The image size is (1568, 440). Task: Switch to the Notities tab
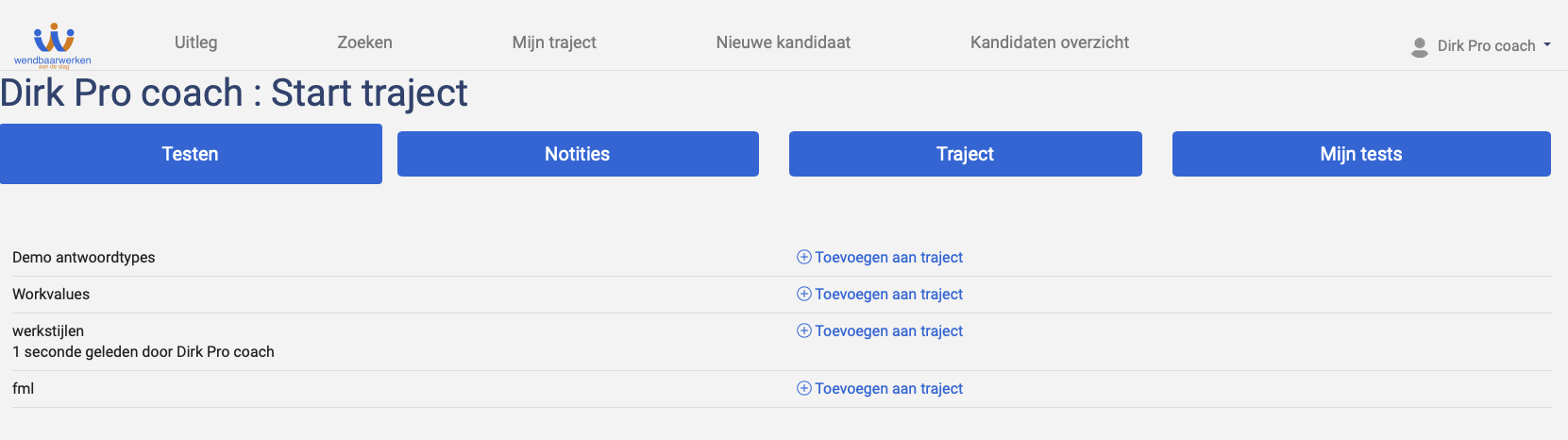tap(578, 154)
